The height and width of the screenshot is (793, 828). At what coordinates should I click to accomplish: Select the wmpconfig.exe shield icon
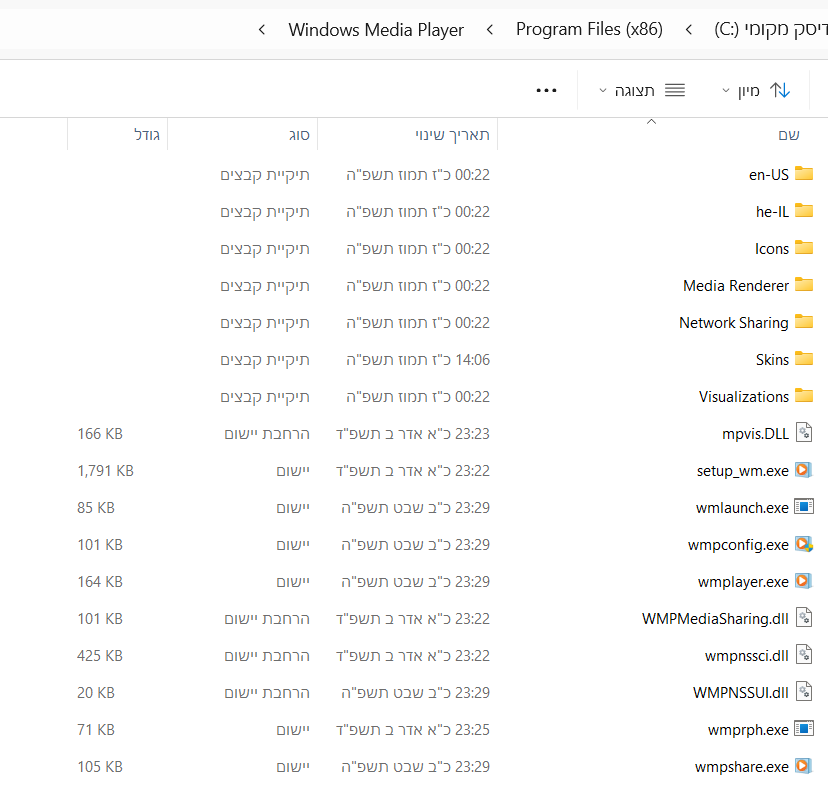[x=804, y=544]
